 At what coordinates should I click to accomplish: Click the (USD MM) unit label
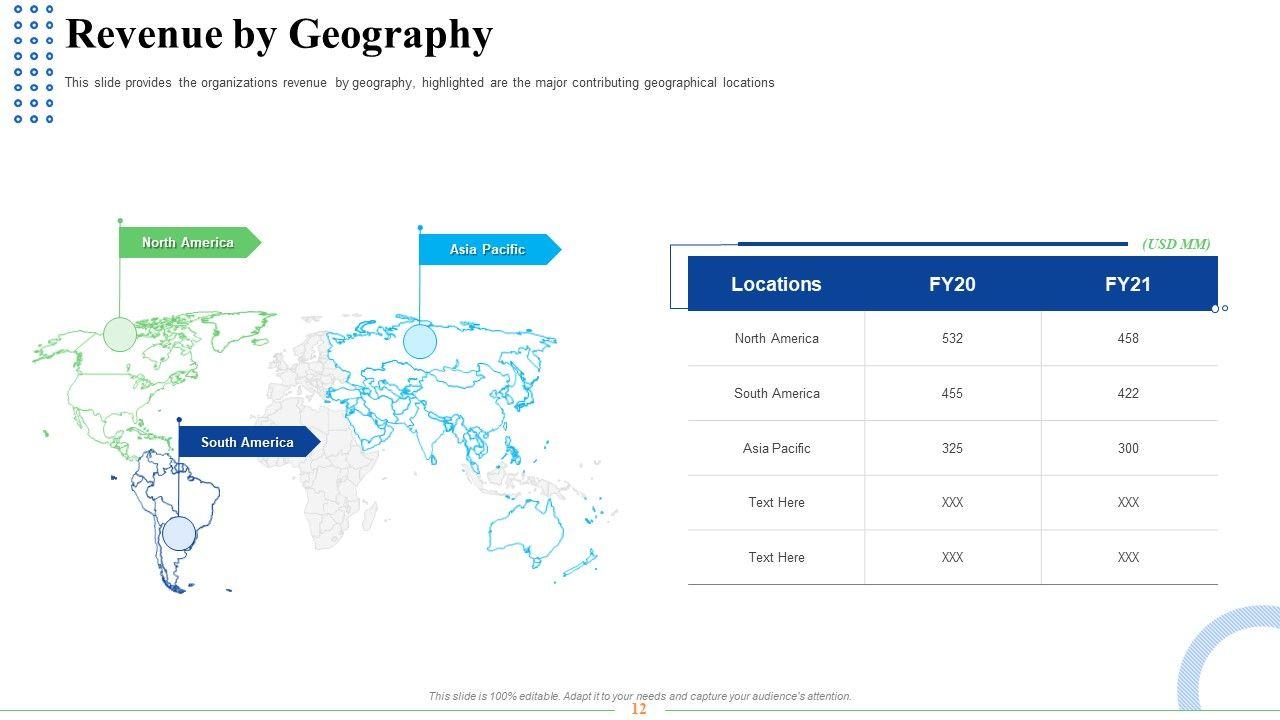coord(1176,244)
